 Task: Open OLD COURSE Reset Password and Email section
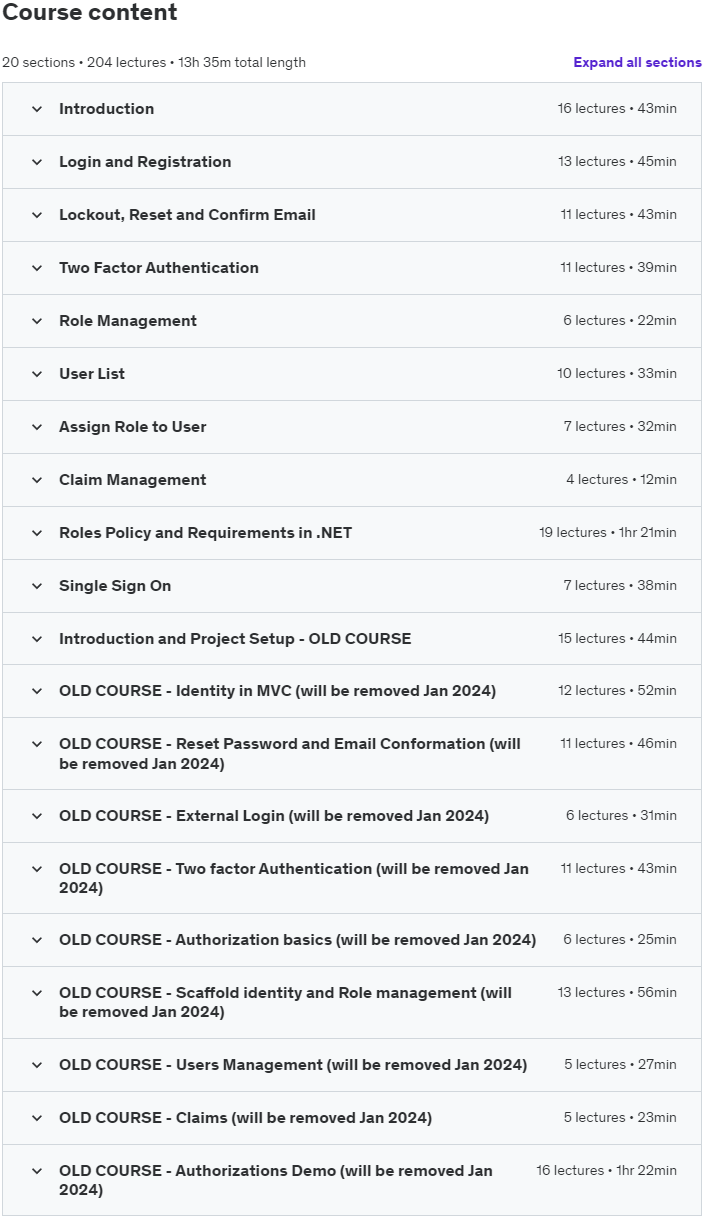point(352,754)
